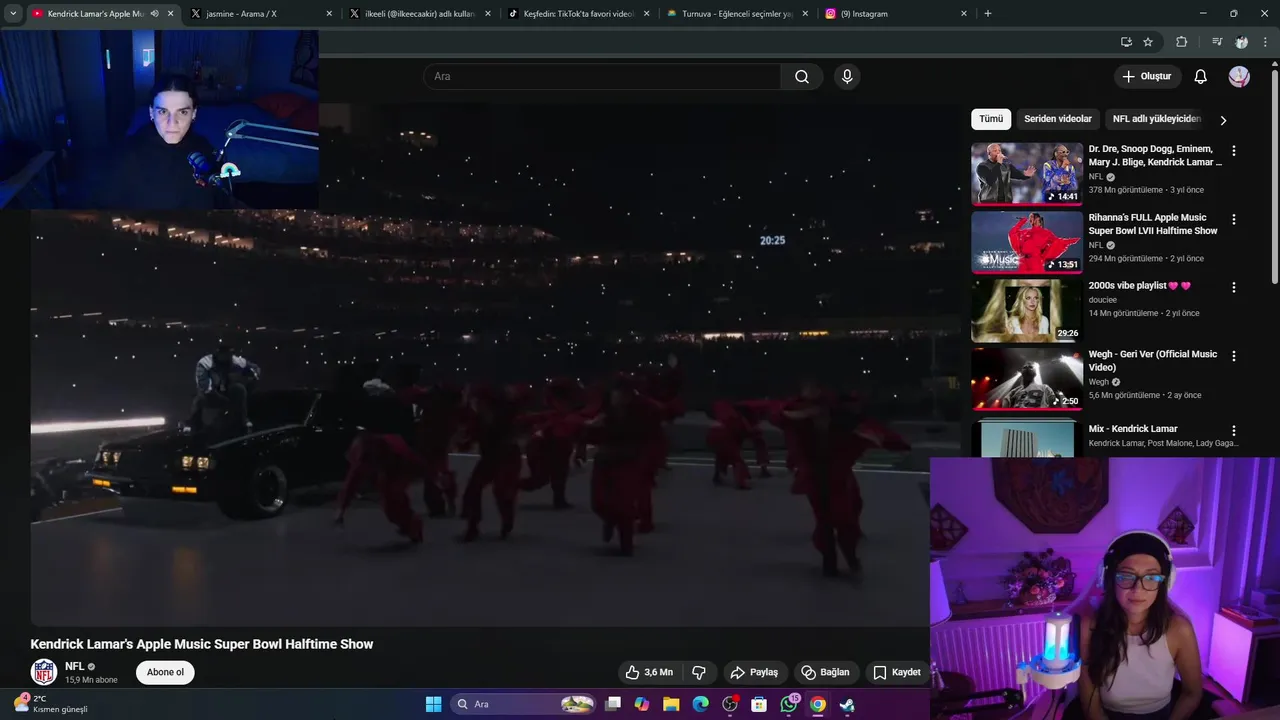Image resolution: width=1280 pixels, height=720 pixels.
Task: Open File Explorer from taskbar
Action: coord(671,704)
